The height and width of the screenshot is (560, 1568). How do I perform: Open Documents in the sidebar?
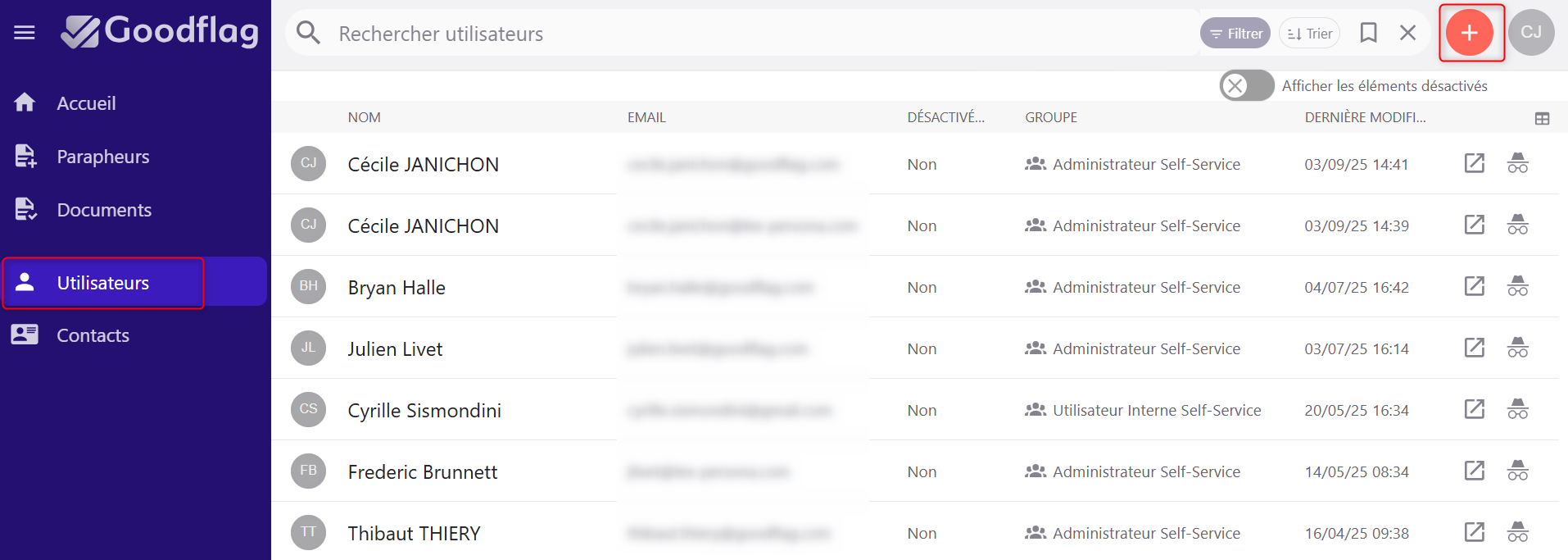click(x=104, y=210)
